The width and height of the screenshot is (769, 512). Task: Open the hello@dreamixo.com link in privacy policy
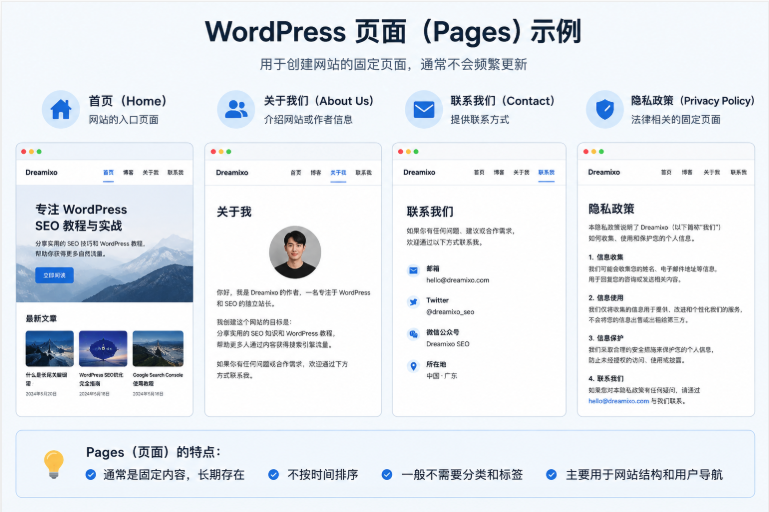click(618, 401)
